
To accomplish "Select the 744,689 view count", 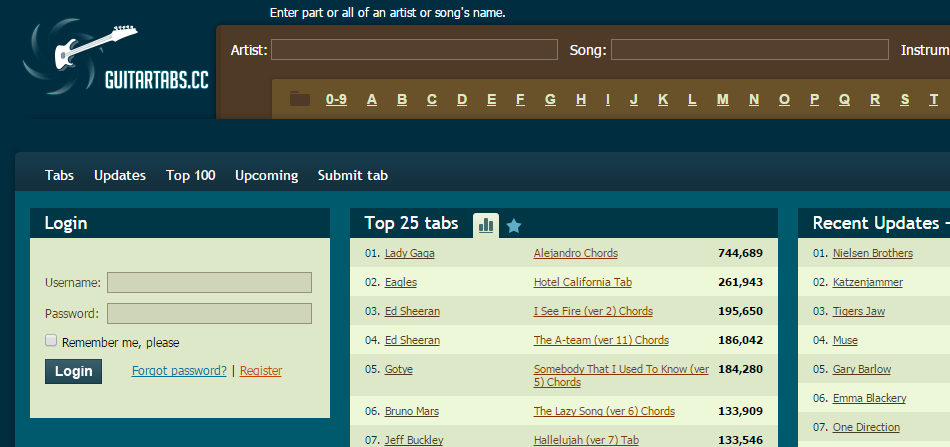I will (740, 253).
